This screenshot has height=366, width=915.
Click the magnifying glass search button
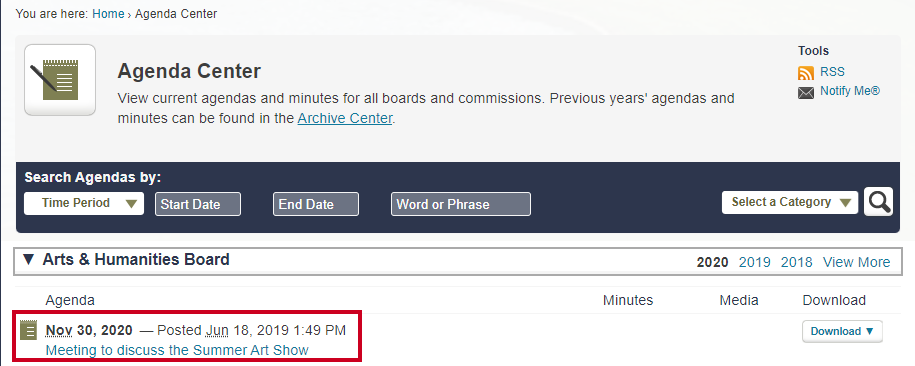878,202
